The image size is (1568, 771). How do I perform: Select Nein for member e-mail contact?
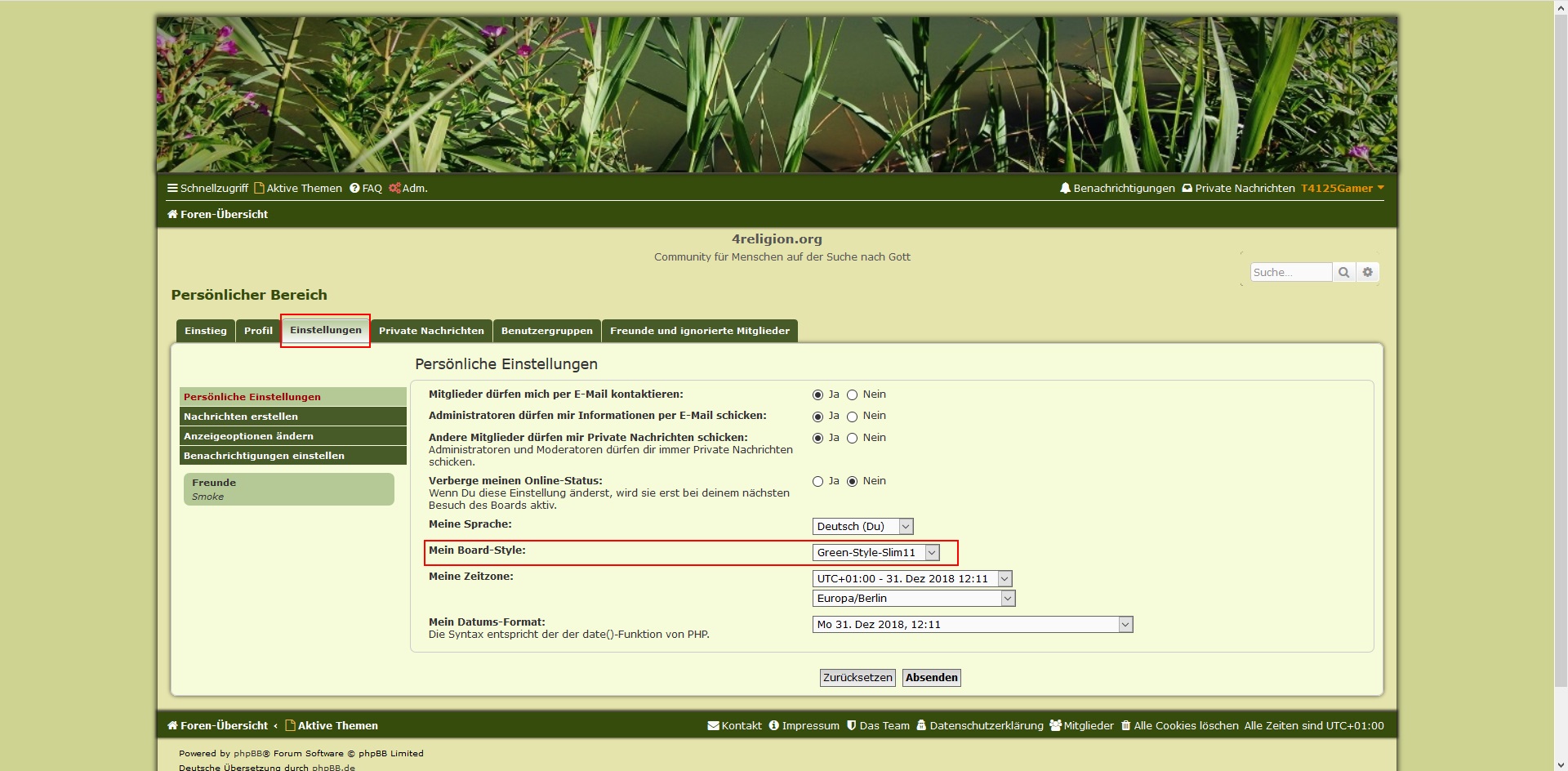tap(852, 395)
